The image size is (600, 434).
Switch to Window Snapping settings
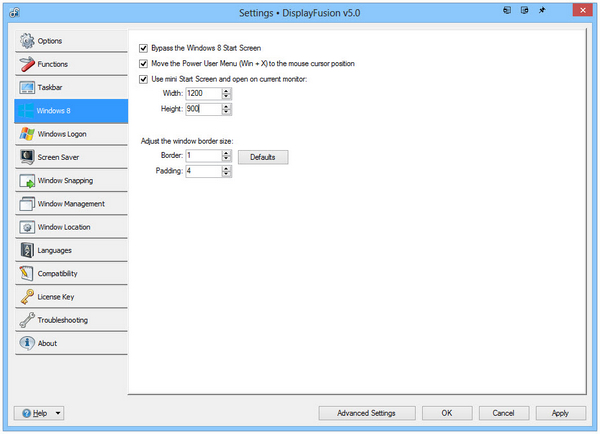click(x=71, y=181)
